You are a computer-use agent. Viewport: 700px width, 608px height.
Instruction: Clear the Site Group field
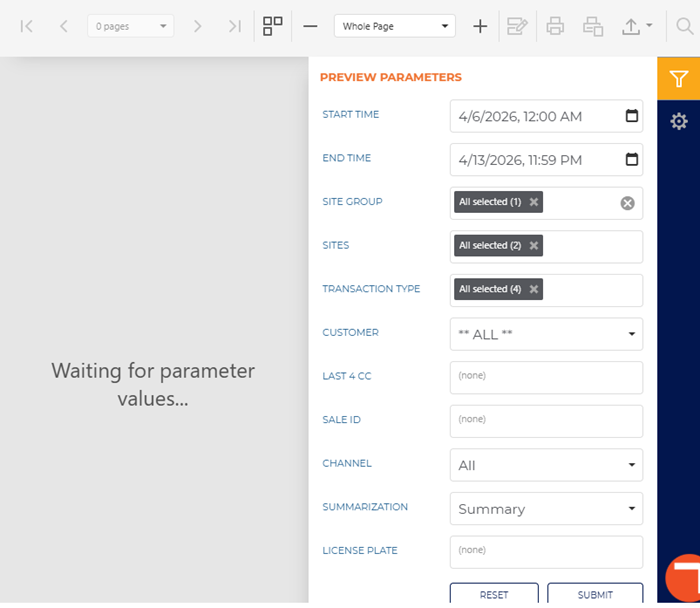627,203
